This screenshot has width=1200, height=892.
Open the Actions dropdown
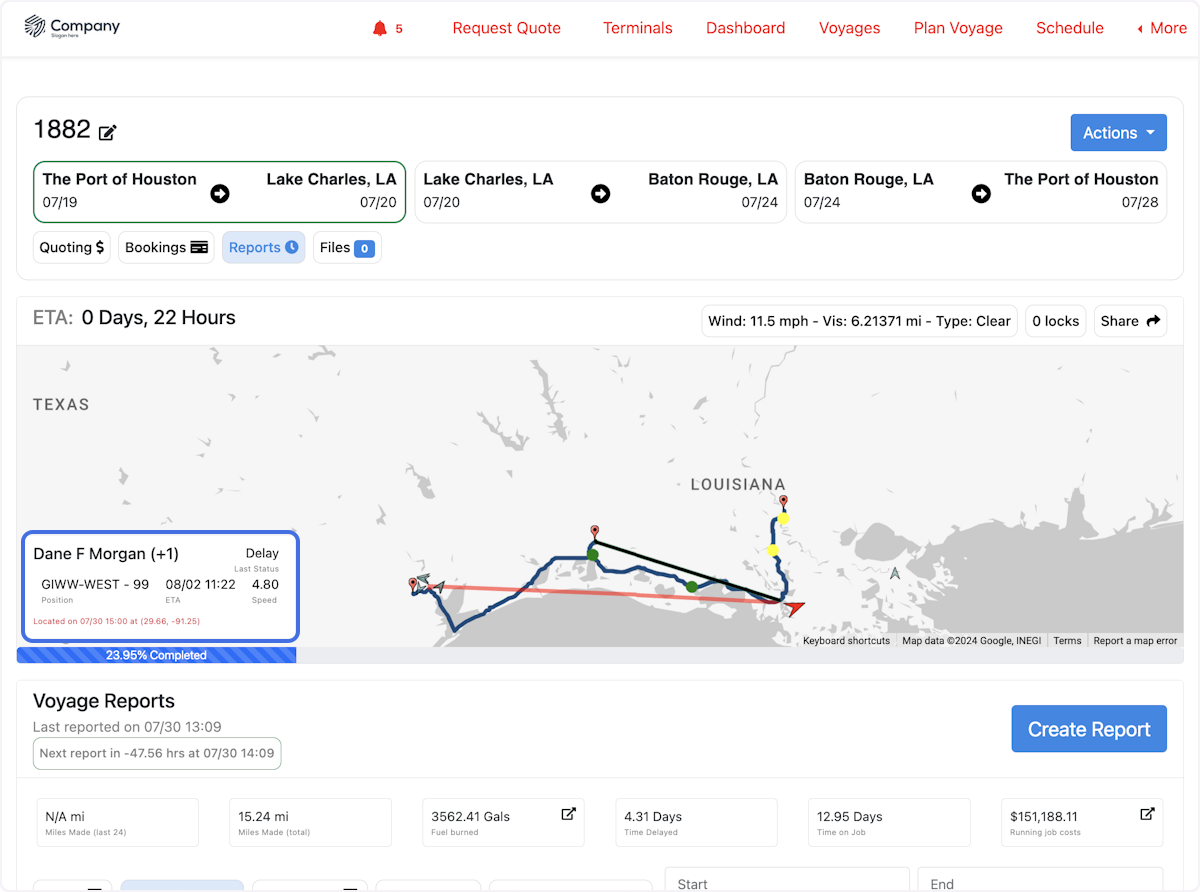click(1118, 133)
